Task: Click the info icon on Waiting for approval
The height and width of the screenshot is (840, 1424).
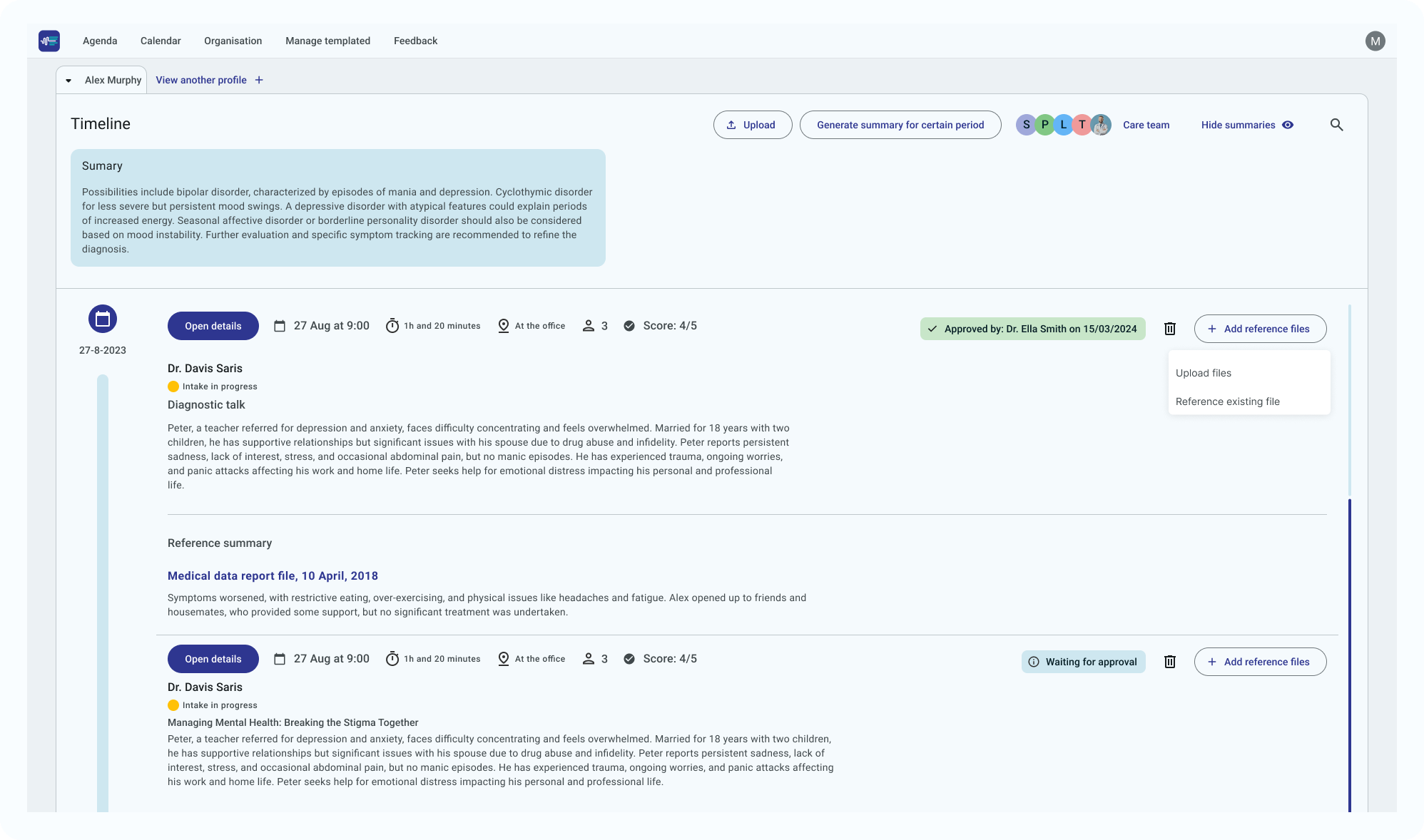Action: tap(1033, 662)
